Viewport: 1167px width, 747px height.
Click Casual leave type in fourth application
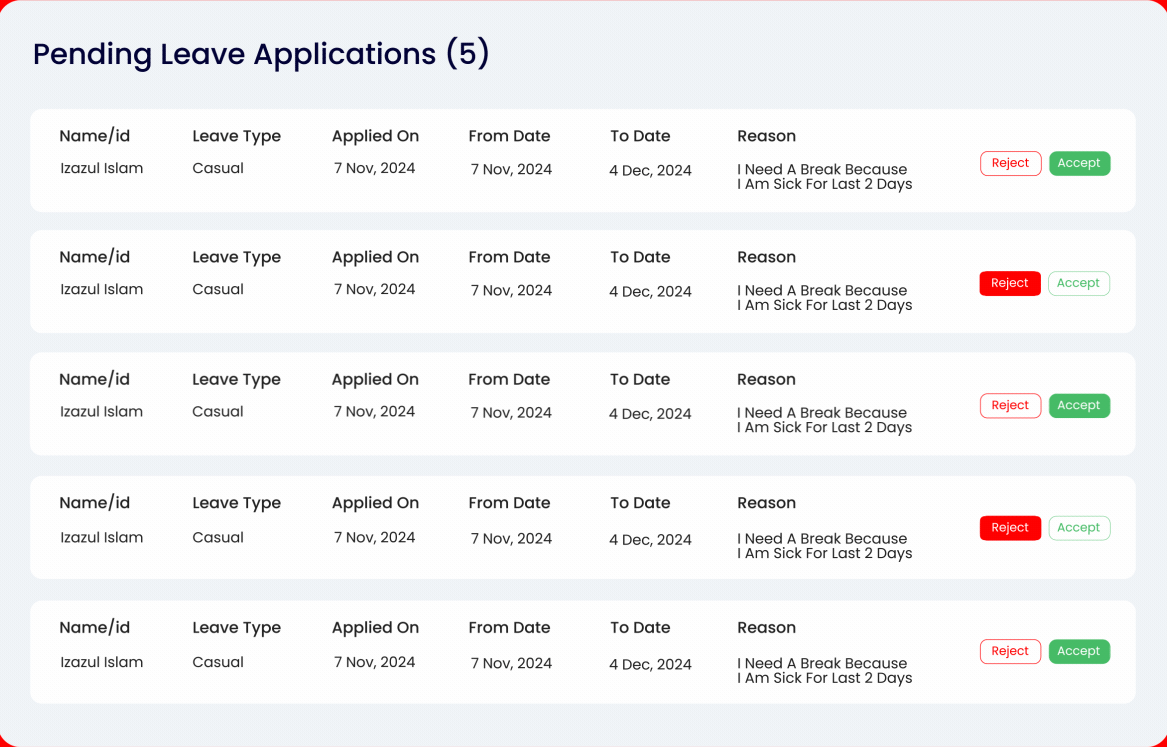click(x=218, y=537)
